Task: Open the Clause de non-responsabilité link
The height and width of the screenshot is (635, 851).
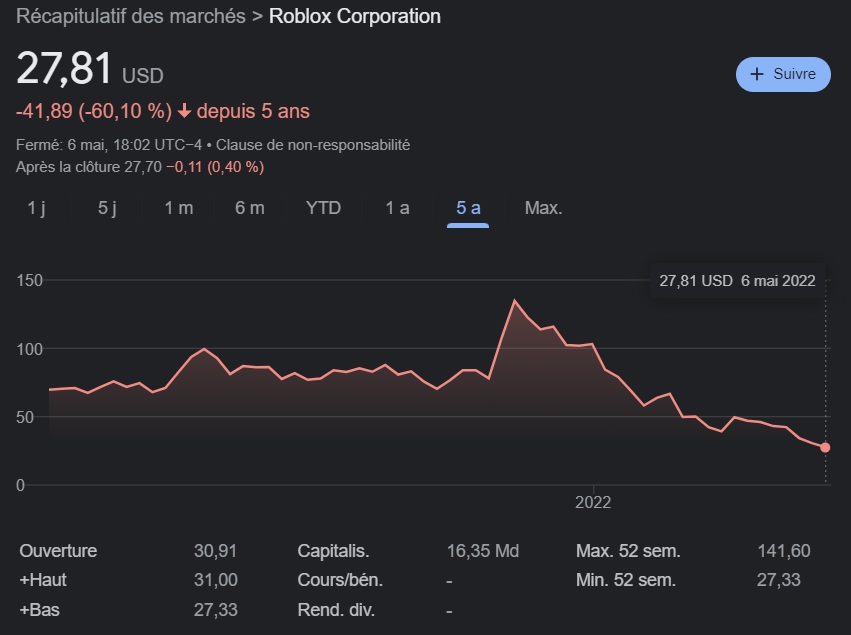Action: [x=313, y=145]
